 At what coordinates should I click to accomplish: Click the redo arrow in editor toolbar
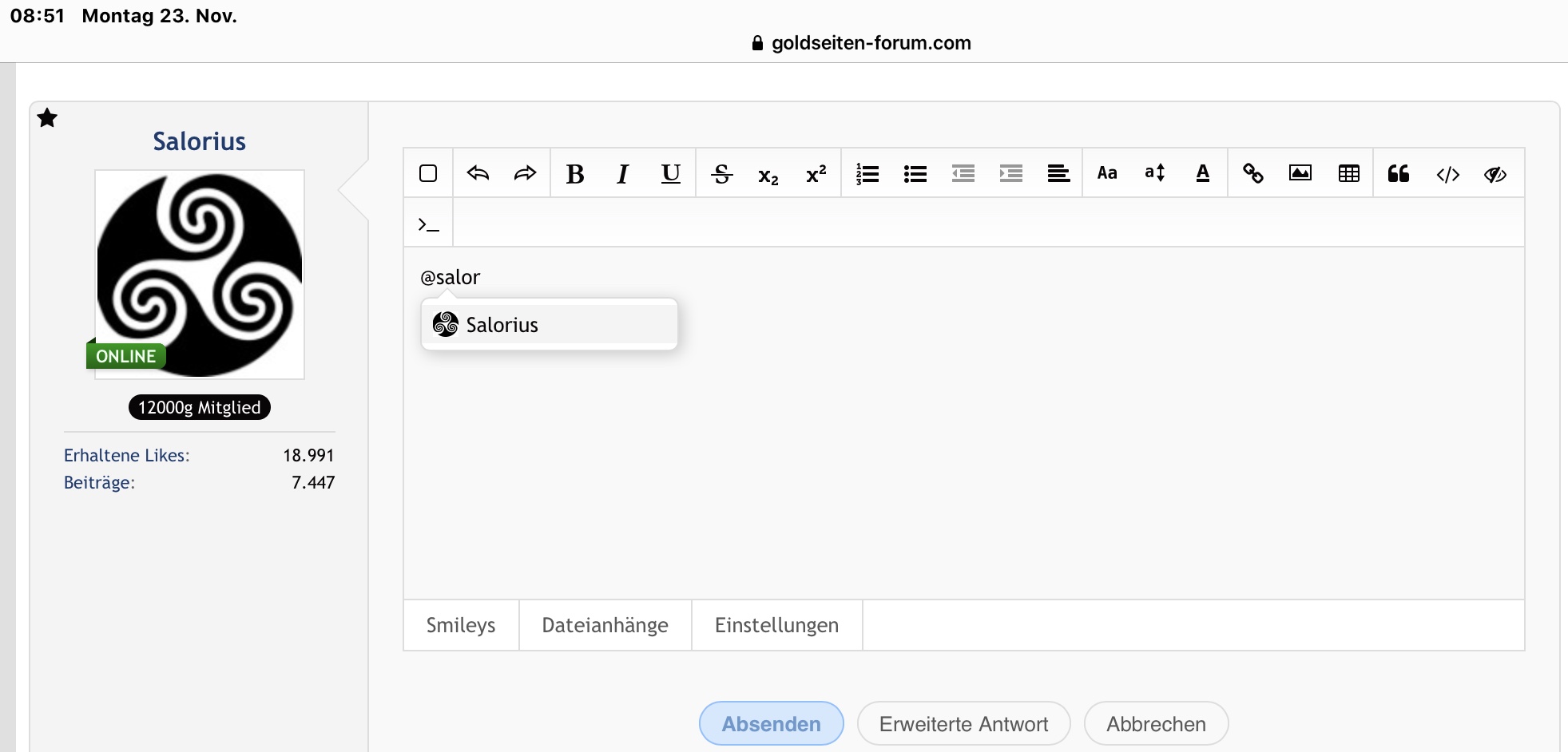pos(525,173)
